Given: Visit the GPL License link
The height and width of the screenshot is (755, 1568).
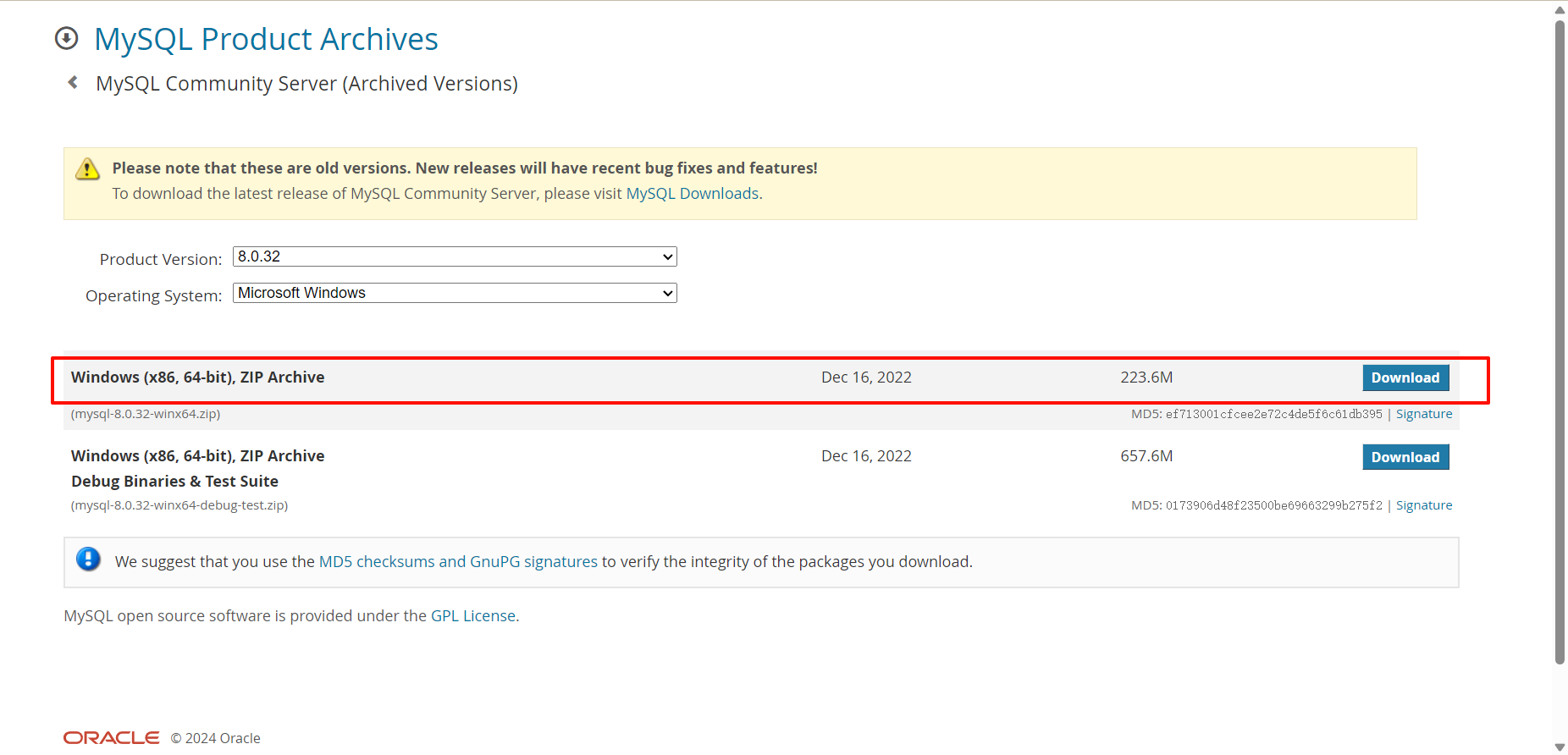Looking at the screenshot, I should pos(472,616).
